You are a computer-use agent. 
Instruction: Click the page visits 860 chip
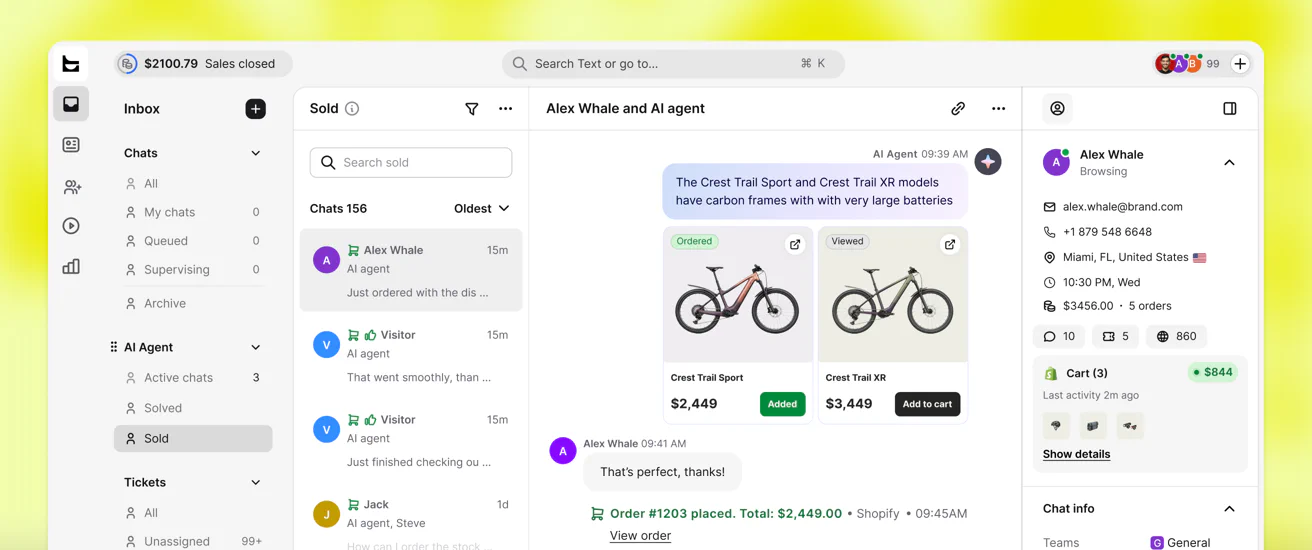[x=1176, y=337]
